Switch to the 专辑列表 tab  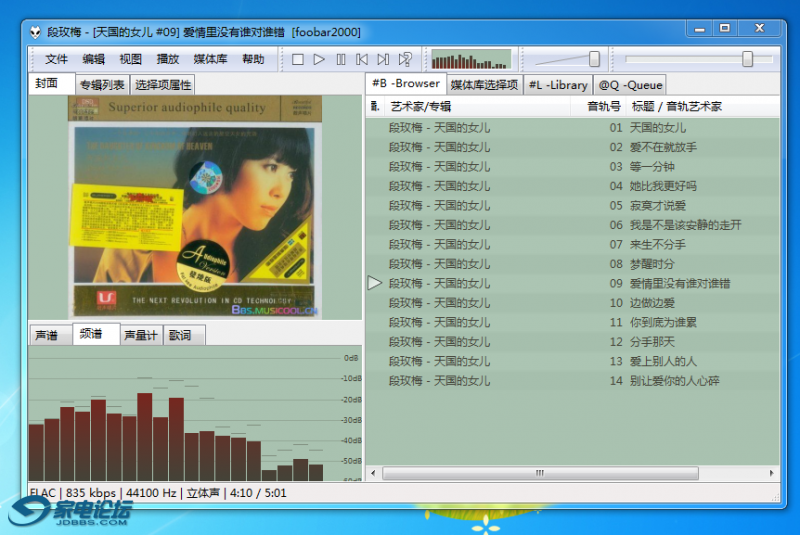click(102, 85)
